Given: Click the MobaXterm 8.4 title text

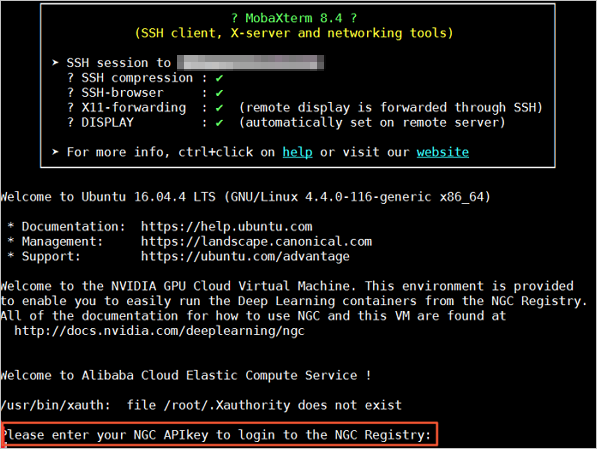Looking at the screenshot, I should pyautogui.click(x=294, y=18).
